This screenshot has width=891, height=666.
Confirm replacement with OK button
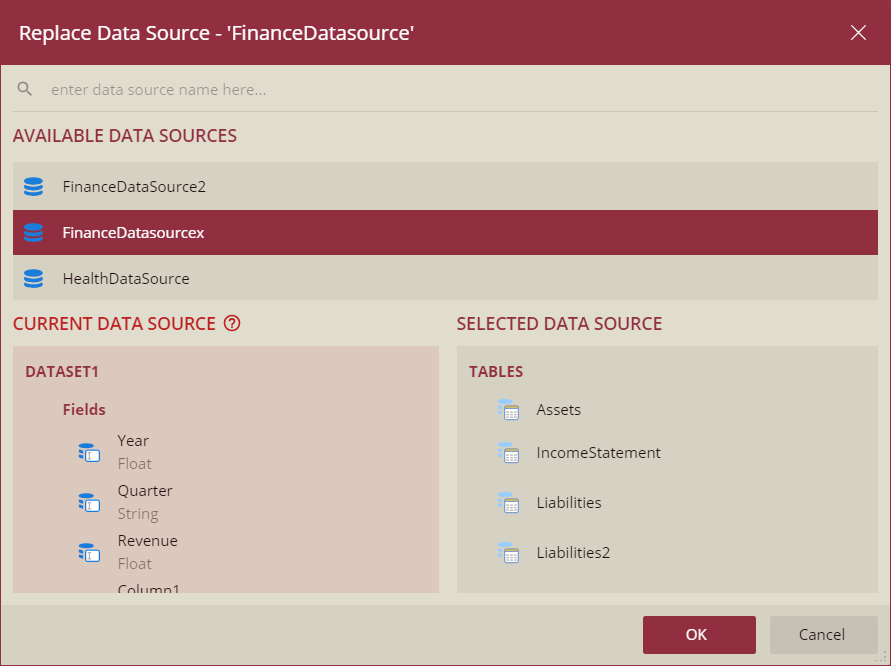(699, 635)
